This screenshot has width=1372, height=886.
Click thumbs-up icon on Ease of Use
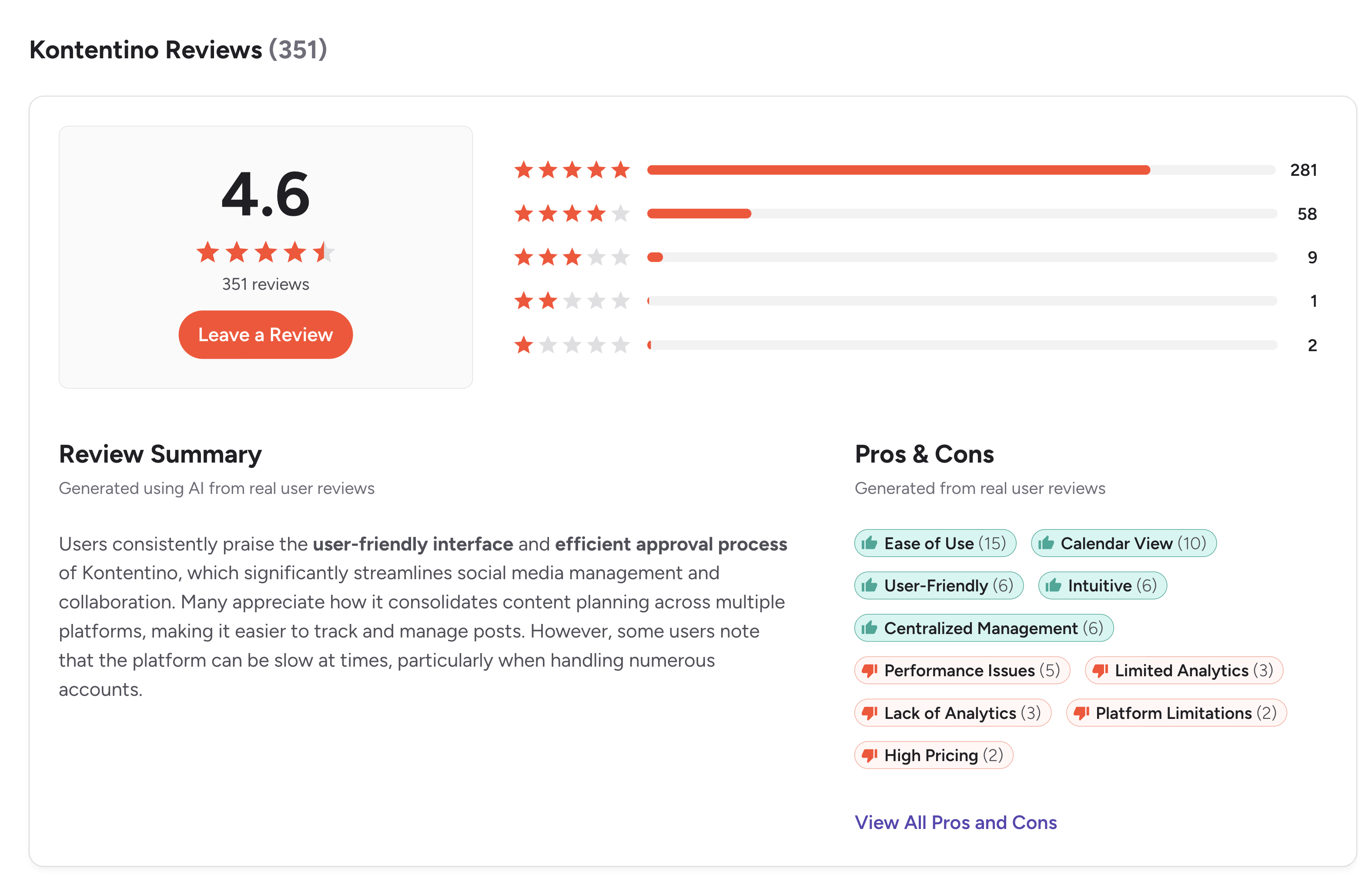pos(870,543)
